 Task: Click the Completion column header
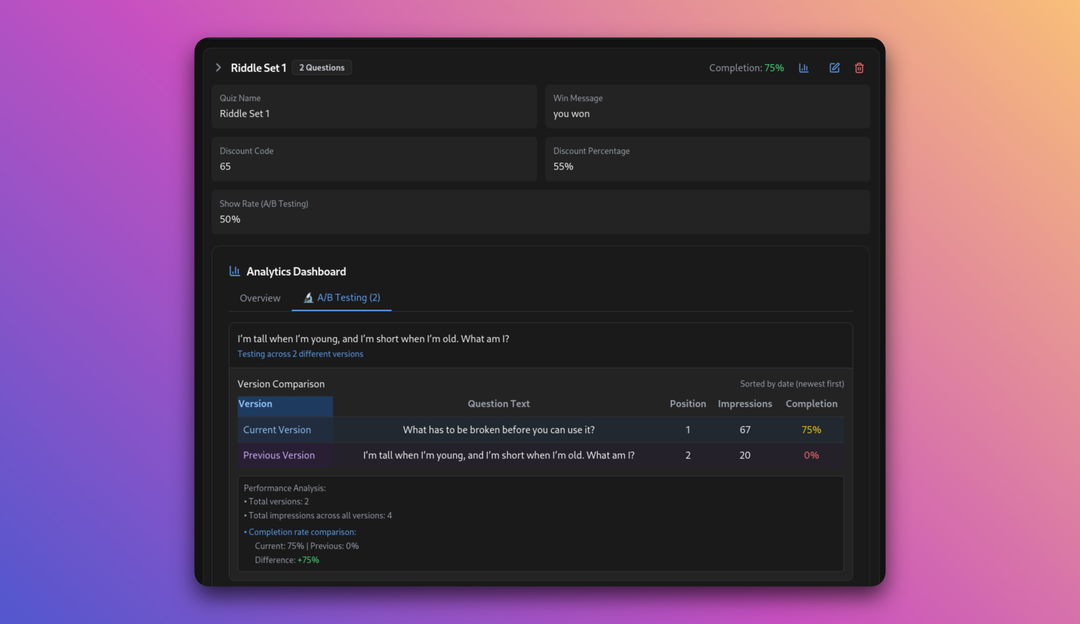(x=811, y=404)
